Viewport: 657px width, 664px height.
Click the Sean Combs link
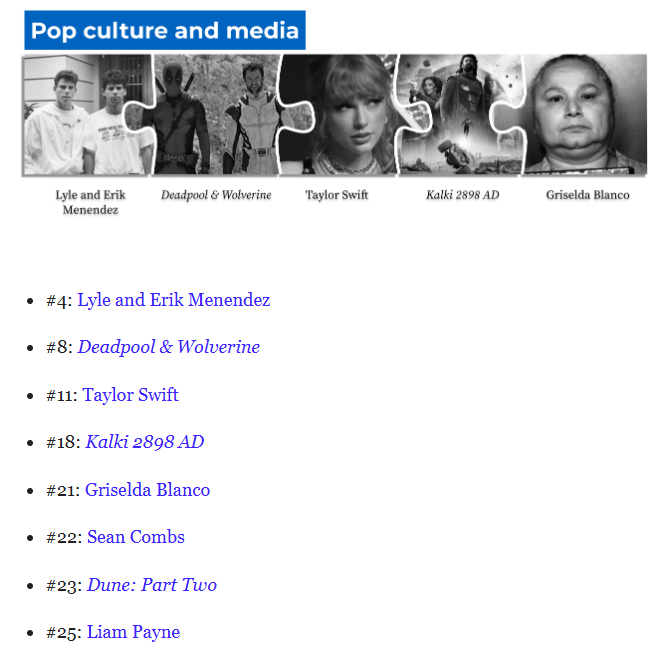(x=135, y=537)
